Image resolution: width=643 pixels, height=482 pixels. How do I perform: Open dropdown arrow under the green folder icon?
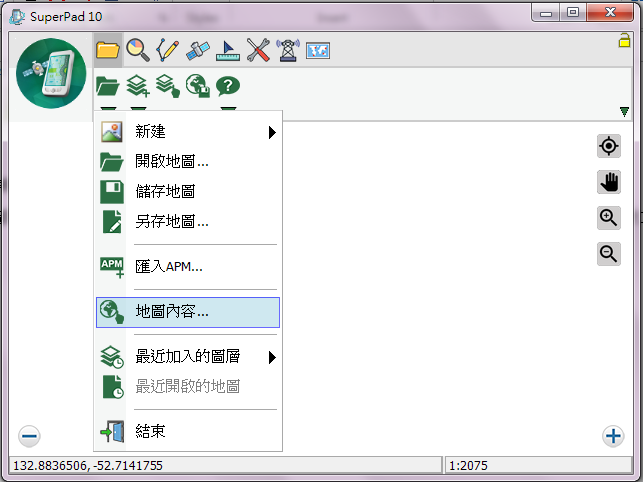point(108,109)
